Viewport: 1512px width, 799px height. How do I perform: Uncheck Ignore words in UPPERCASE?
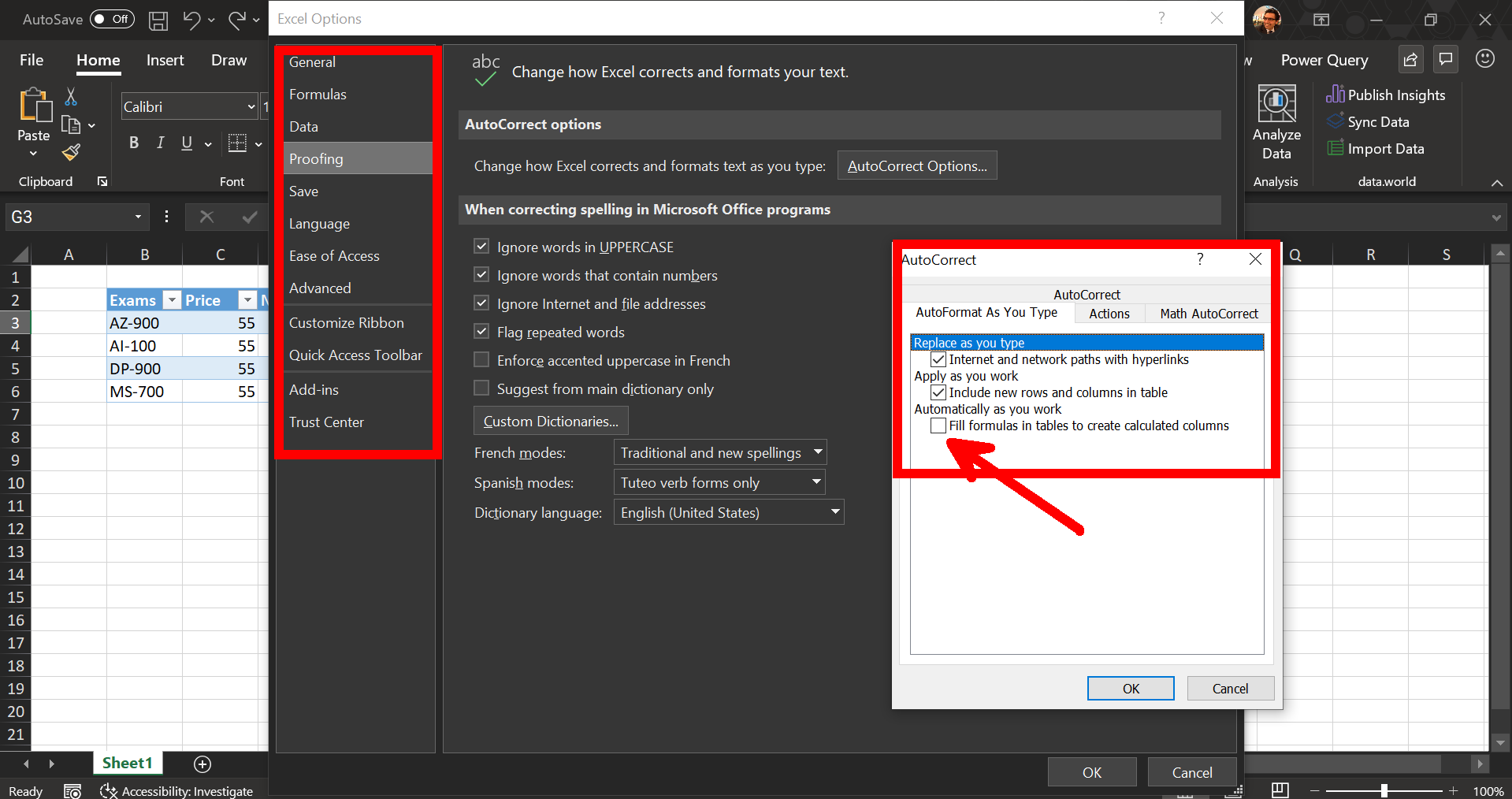pos(481,246)
